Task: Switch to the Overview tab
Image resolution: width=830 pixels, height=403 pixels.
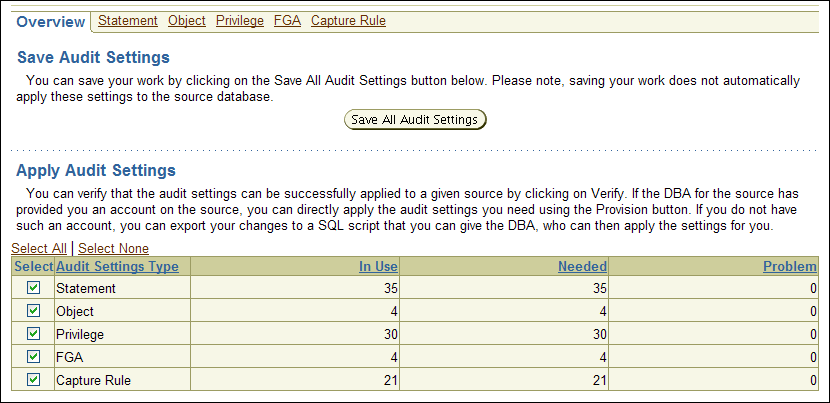Action: point(51,21)
